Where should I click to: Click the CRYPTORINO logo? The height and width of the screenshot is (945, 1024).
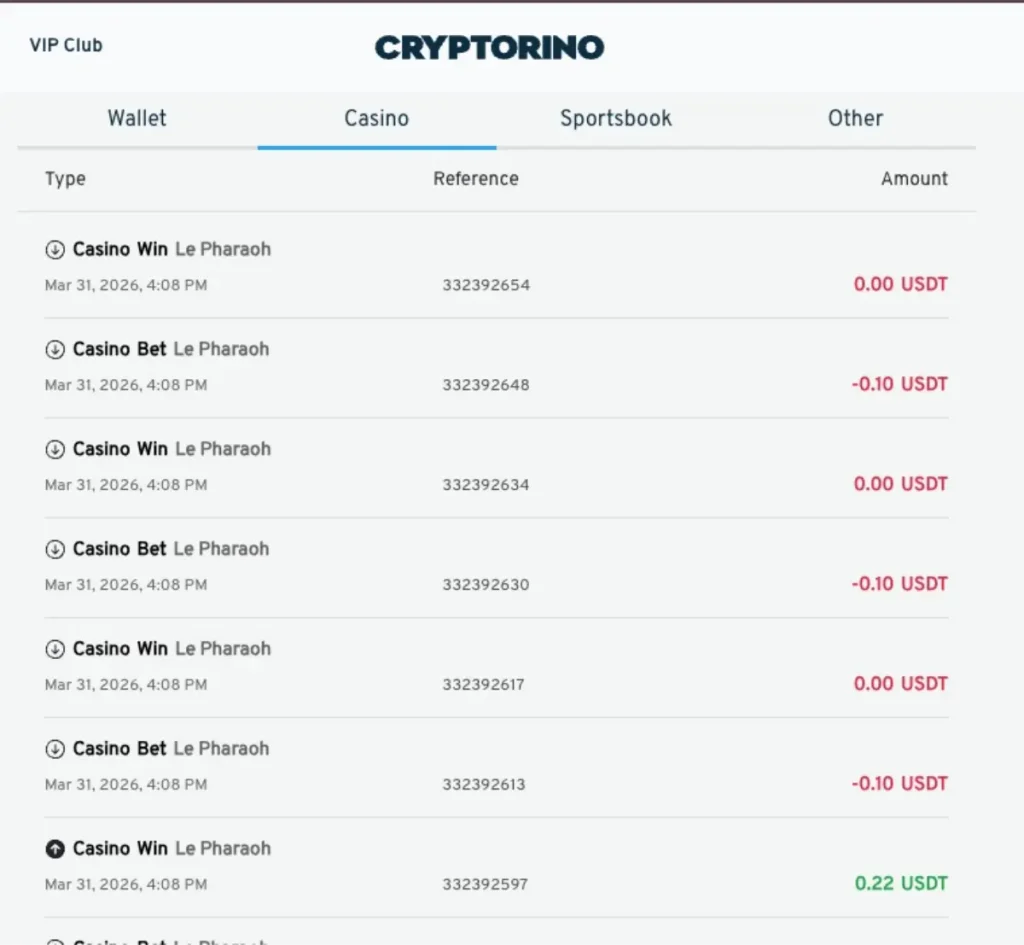tap(489, 47)
